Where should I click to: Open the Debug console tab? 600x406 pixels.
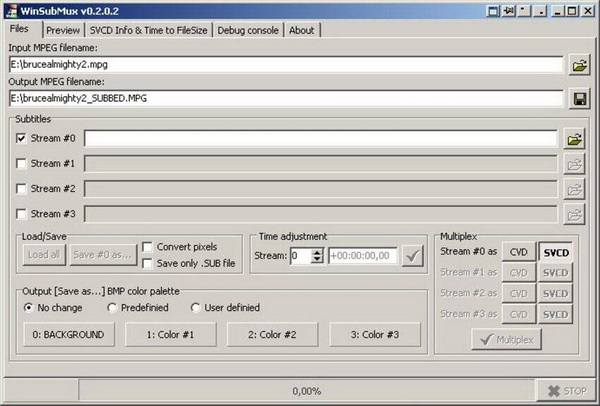(249, 30)
